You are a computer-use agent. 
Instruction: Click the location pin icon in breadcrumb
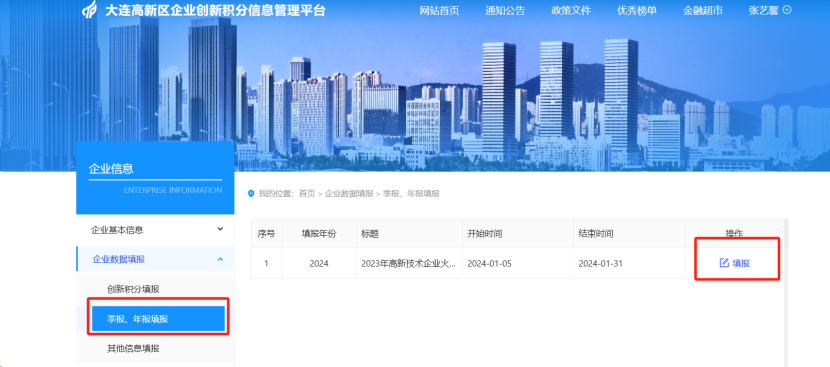[251, 193]
